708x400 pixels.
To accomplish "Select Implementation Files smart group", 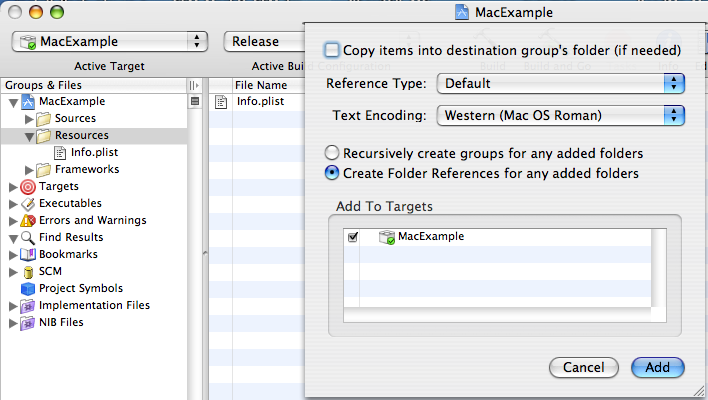I will click(x=94, y=305).
